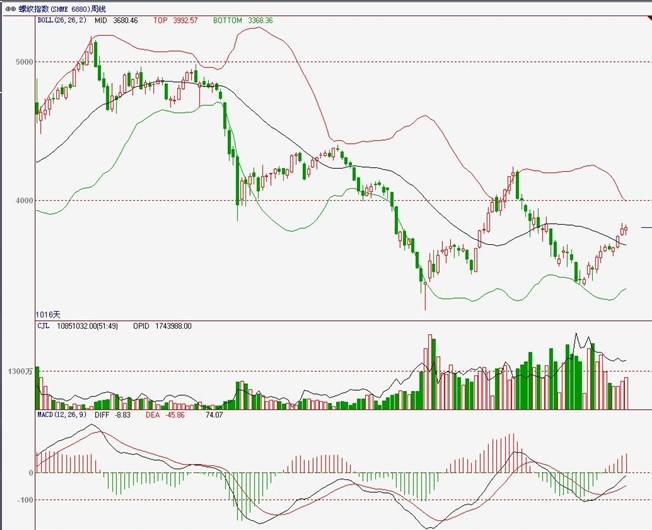Viewport: 652px width, 530px height.
Task: Click the volume value 10851032.00(51:49)
Action: pos(87,326)
